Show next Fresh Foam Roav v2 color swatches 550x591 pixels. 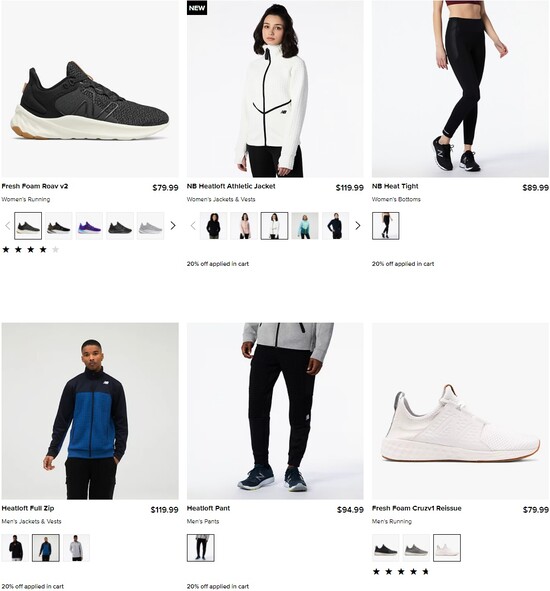(173, 226)
